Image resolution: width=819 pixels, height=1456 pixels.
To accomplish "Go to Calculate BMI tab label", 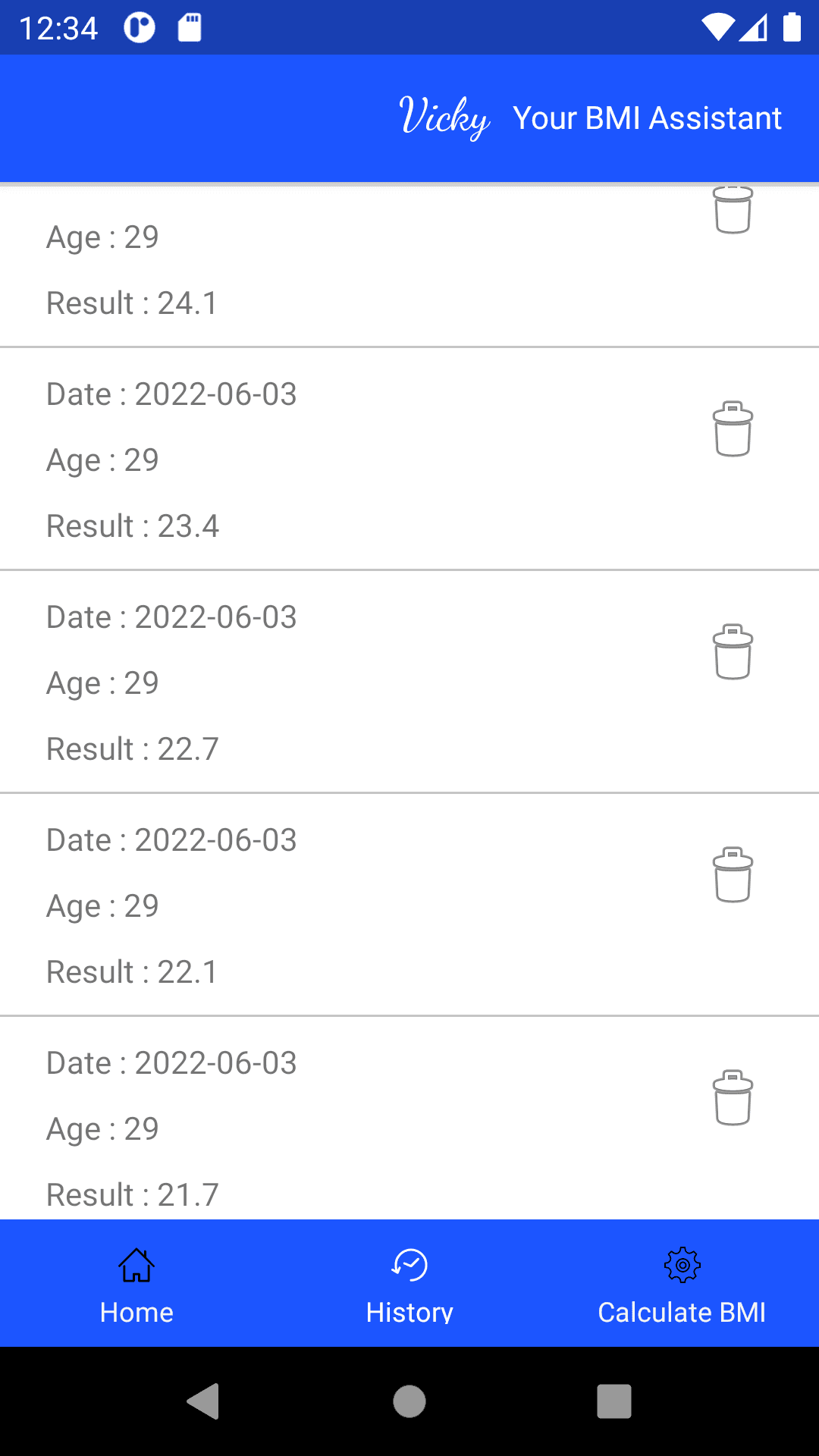I will click(682, 1313).
